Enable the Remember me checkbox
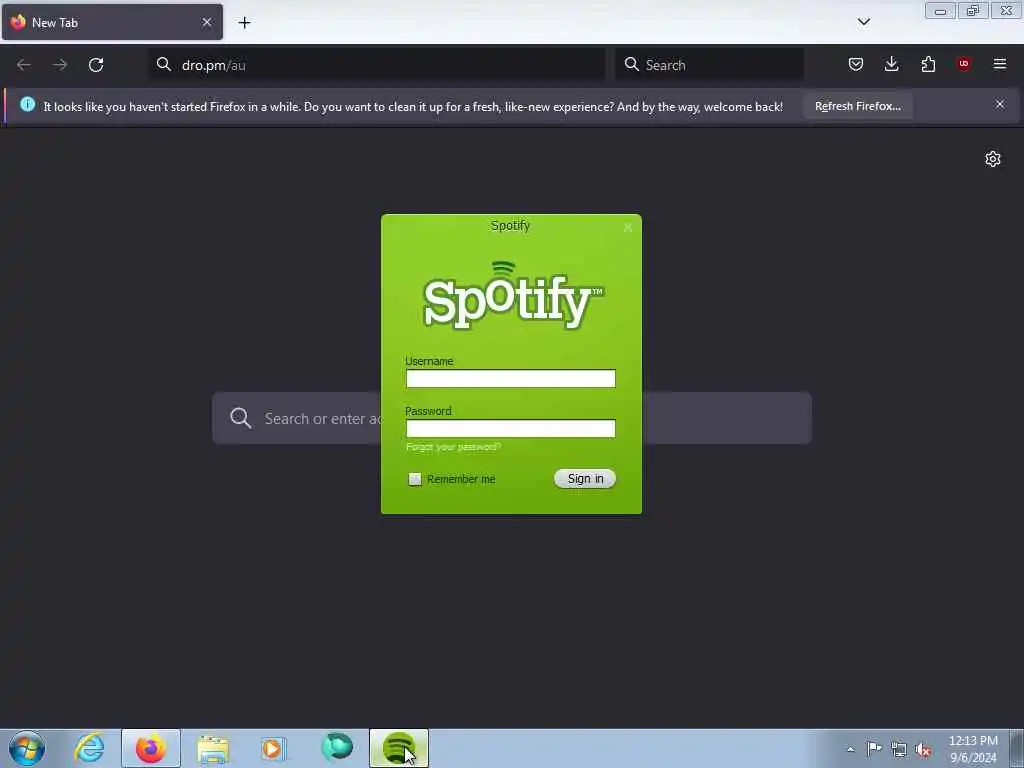This screenshot has height=768, width=1024. 415,479
